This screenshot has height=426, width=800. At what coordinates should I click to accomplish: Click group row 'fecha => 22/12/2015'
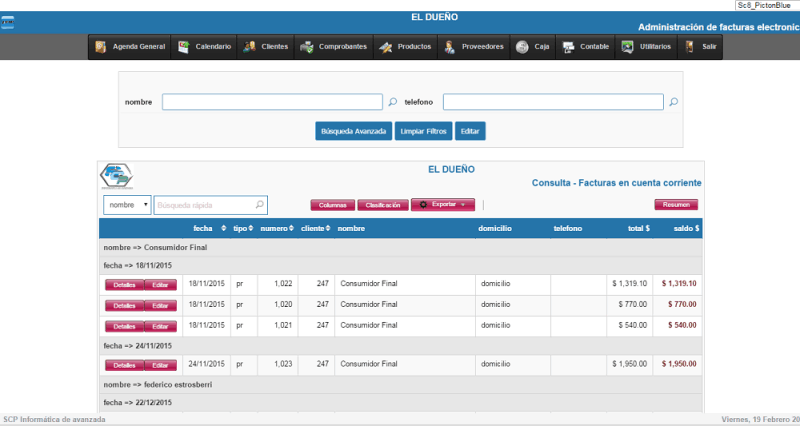[401, 403]
